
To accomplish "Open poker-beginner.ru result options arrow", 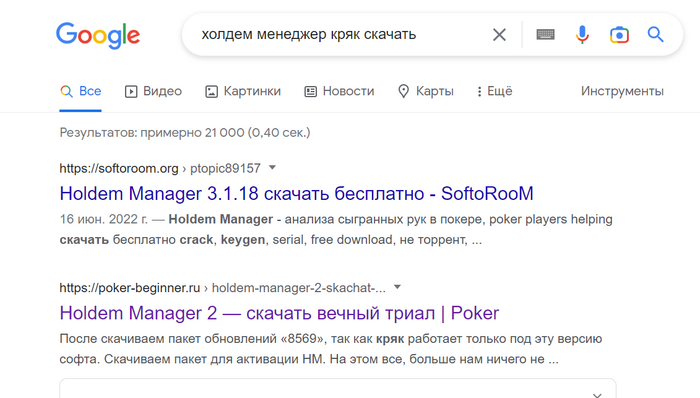I will pyautogui.click(x=397, y=287).
